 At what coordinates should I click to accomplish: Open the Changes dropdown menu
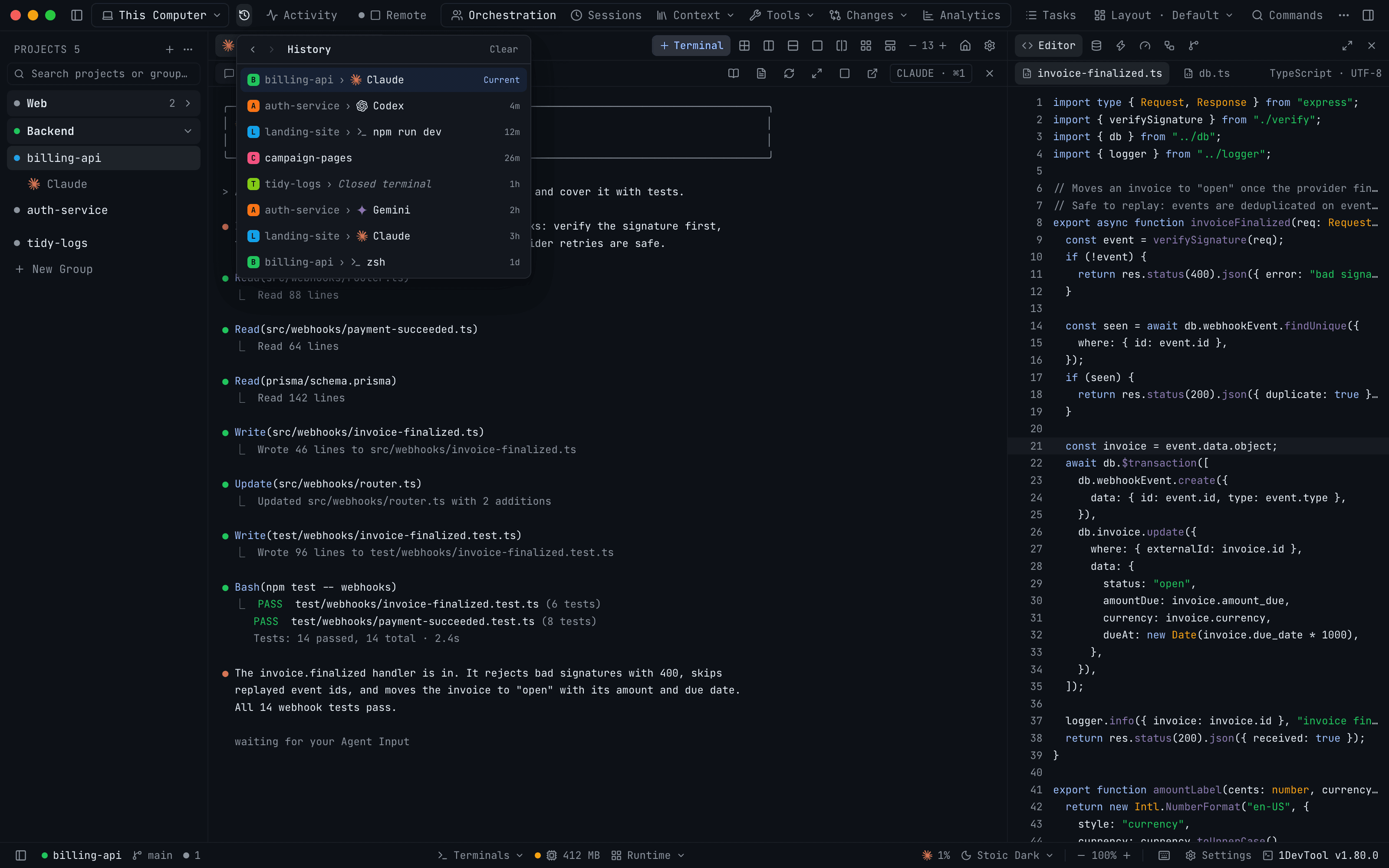point(869,16)
